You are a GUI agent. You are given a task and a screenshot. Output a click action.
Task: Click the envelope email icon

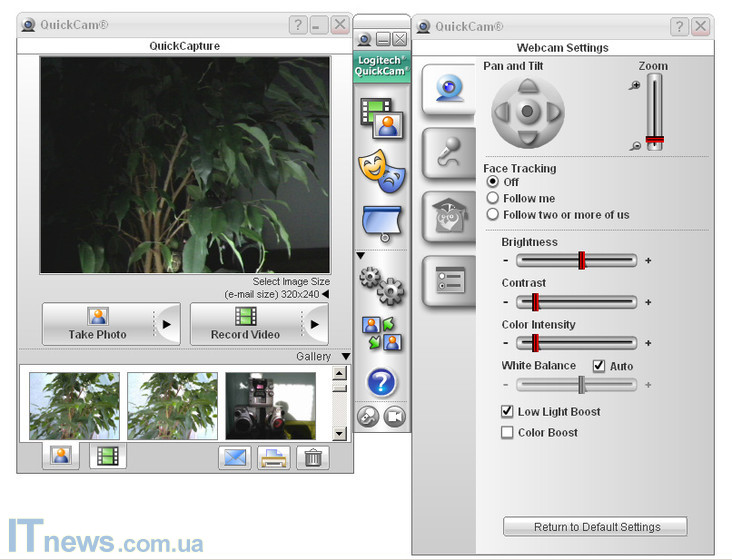pos(234,457)
